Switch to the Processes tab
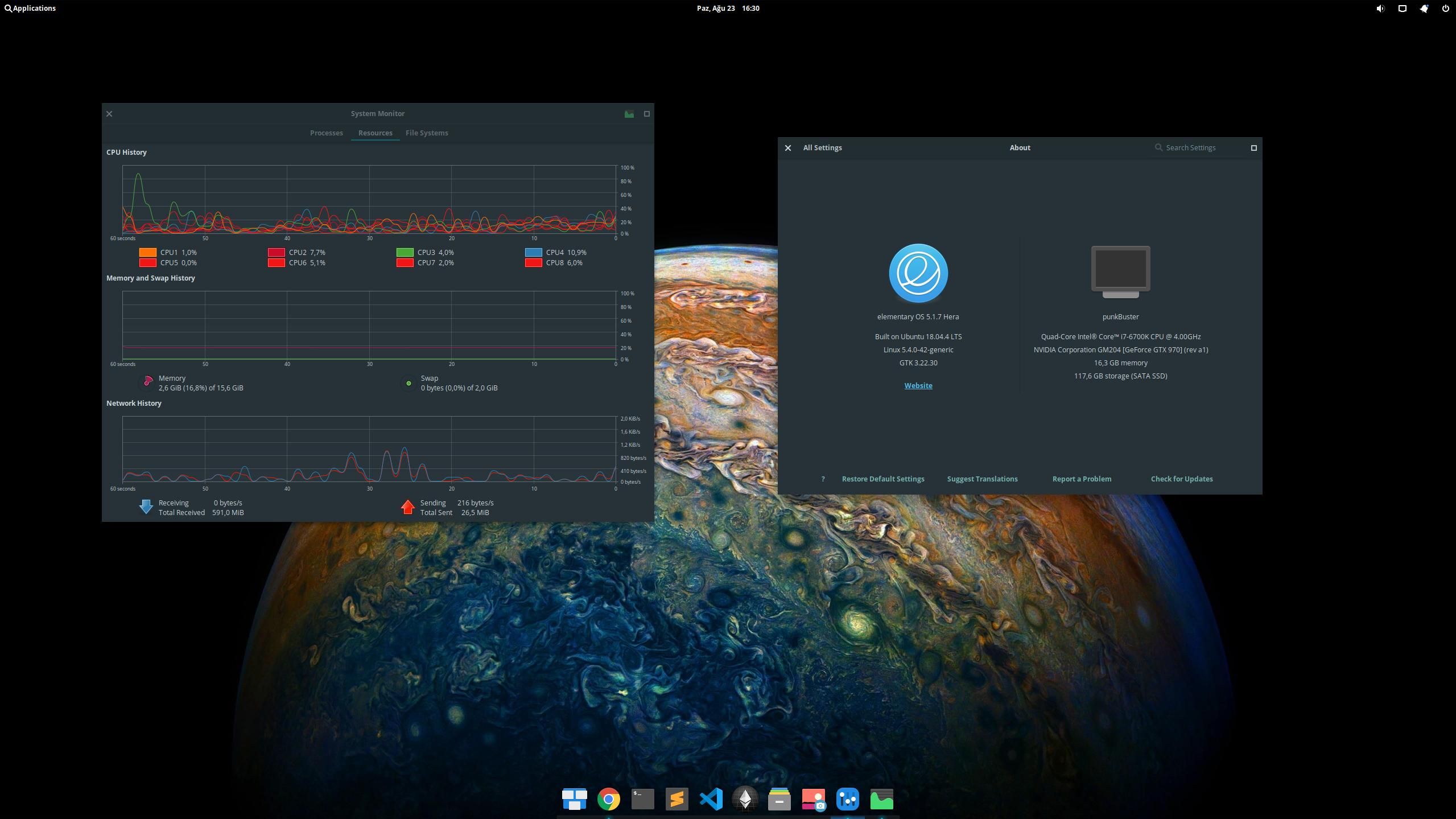 326,133
